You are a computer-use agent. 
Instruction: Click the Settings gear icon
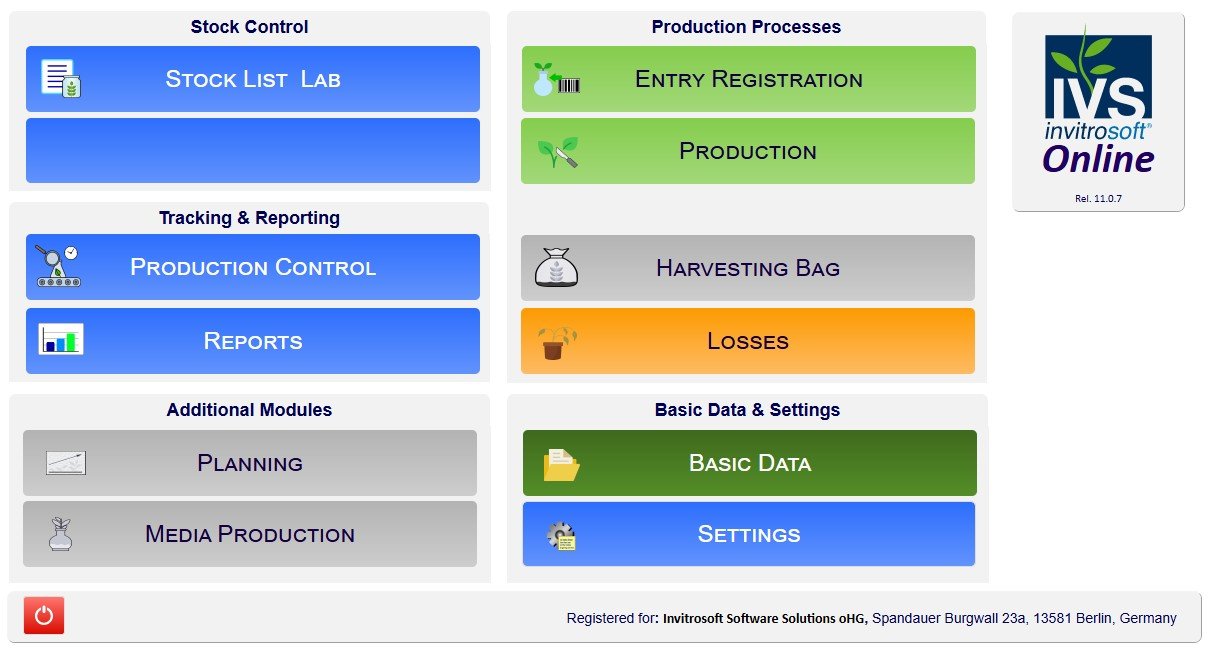tap(561, 536)
